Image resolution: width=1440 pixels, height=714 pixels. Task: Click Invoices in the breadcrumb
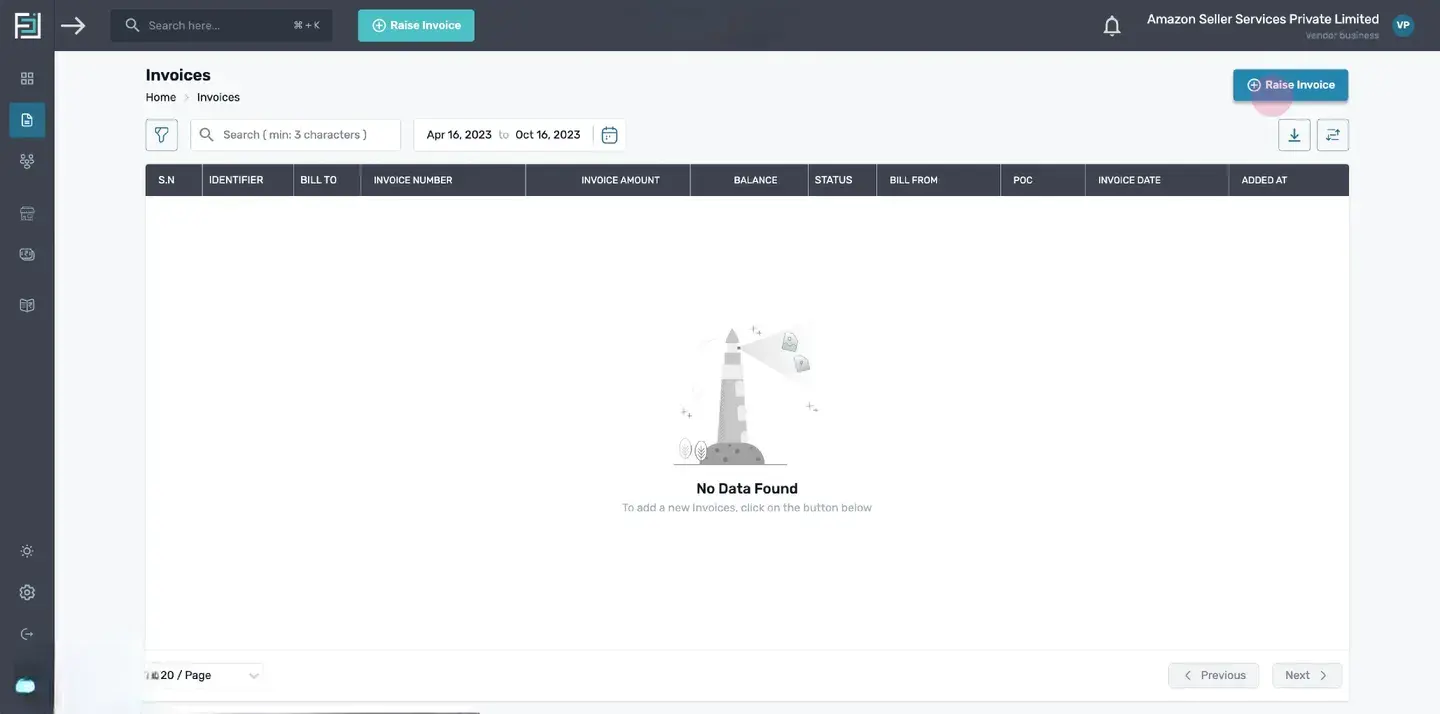pos(218,97)
